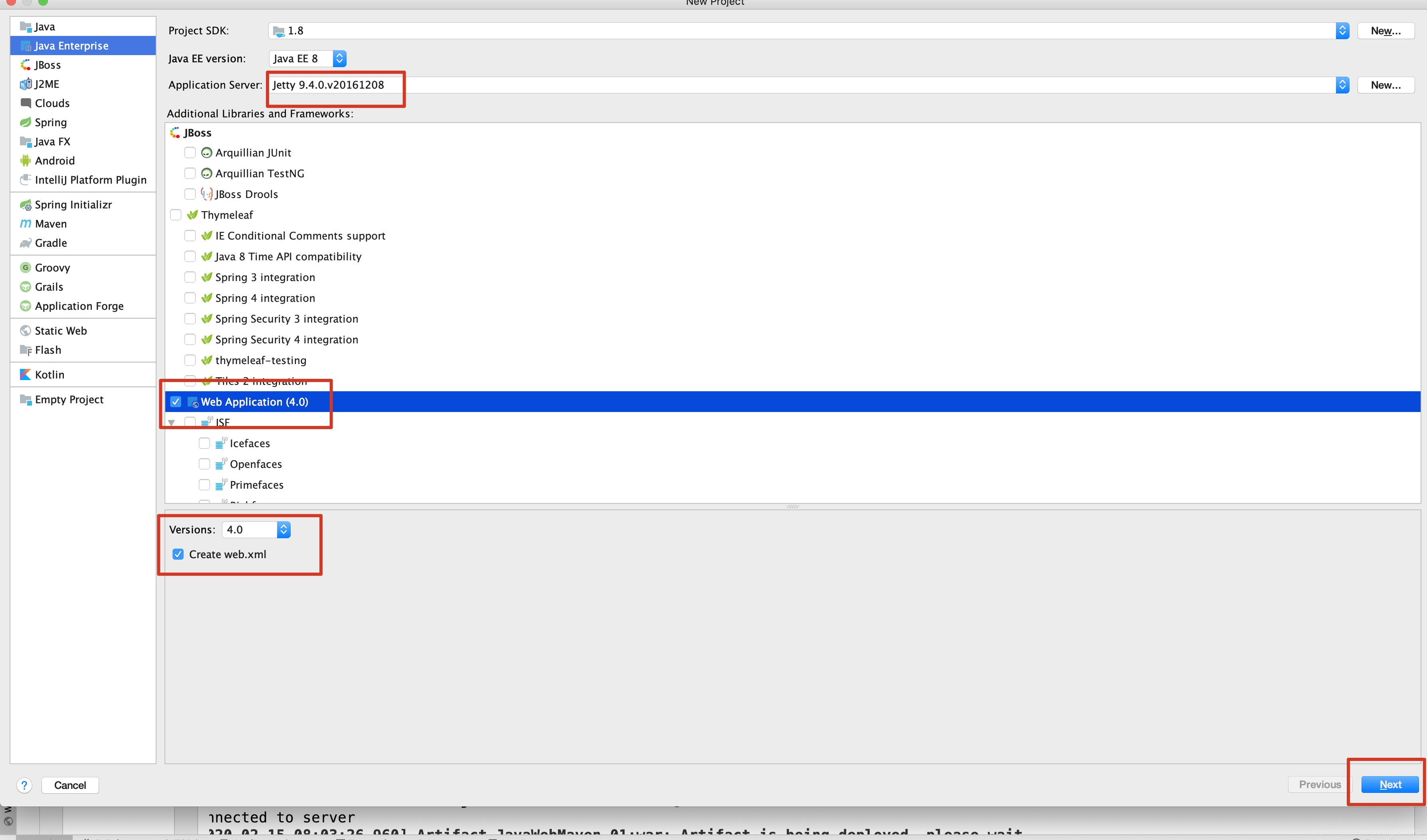1427x840 pixels.
Task: Click the Spring leaf icon
Action: pyautogui.click(x=25, y=122)
